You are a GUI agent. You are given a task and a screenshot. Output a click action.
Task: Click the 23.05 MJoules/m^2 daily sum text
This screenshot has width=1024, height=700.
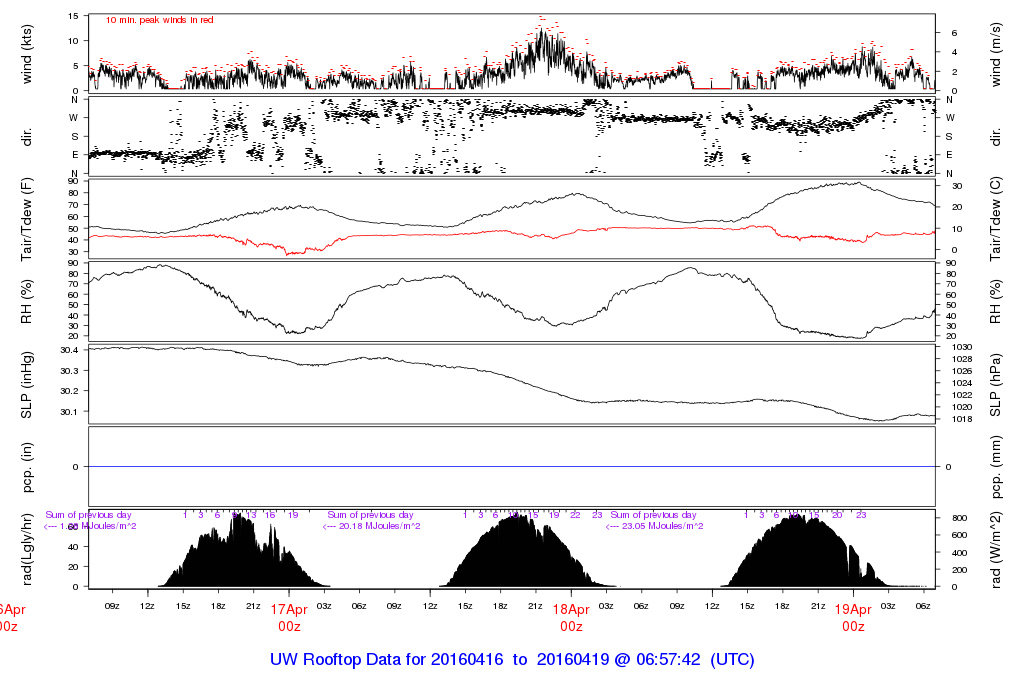click(655, 525)
